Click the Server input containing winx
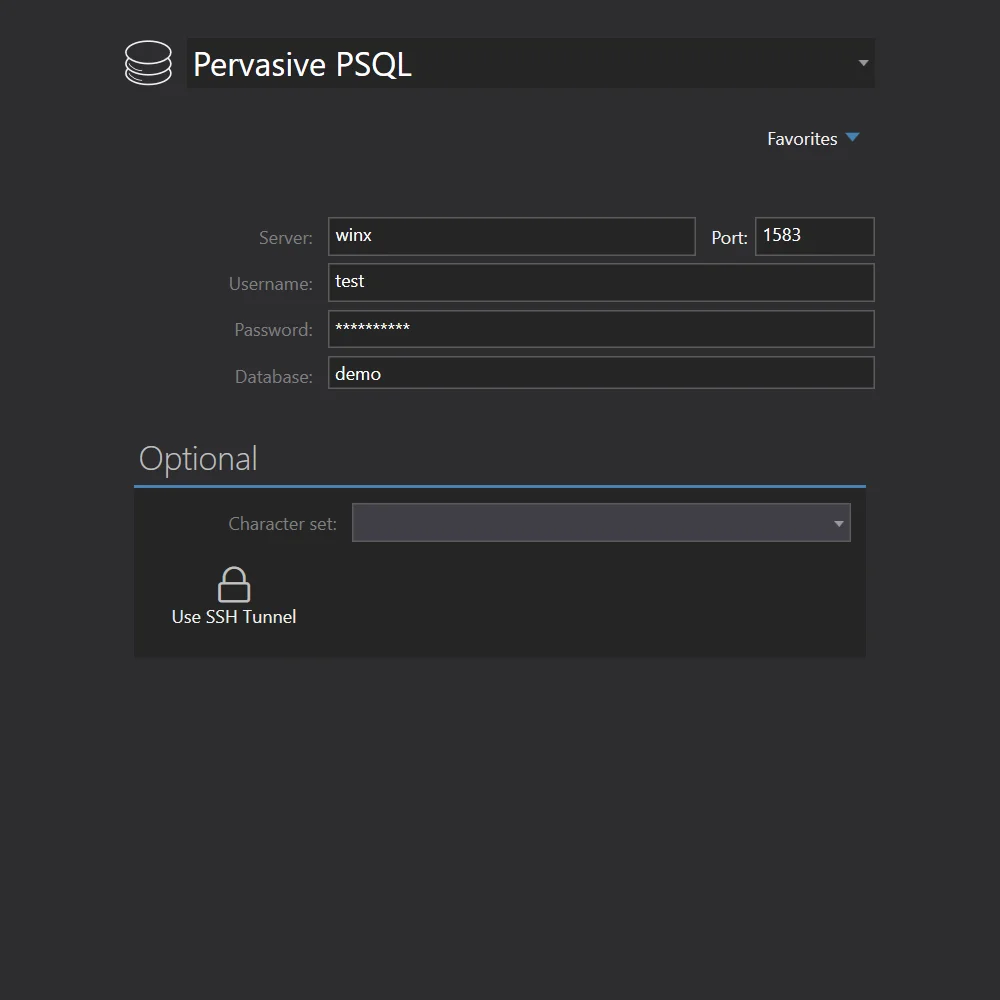The width and height of the screenshot is (1000, 1000). coord(510,236)
